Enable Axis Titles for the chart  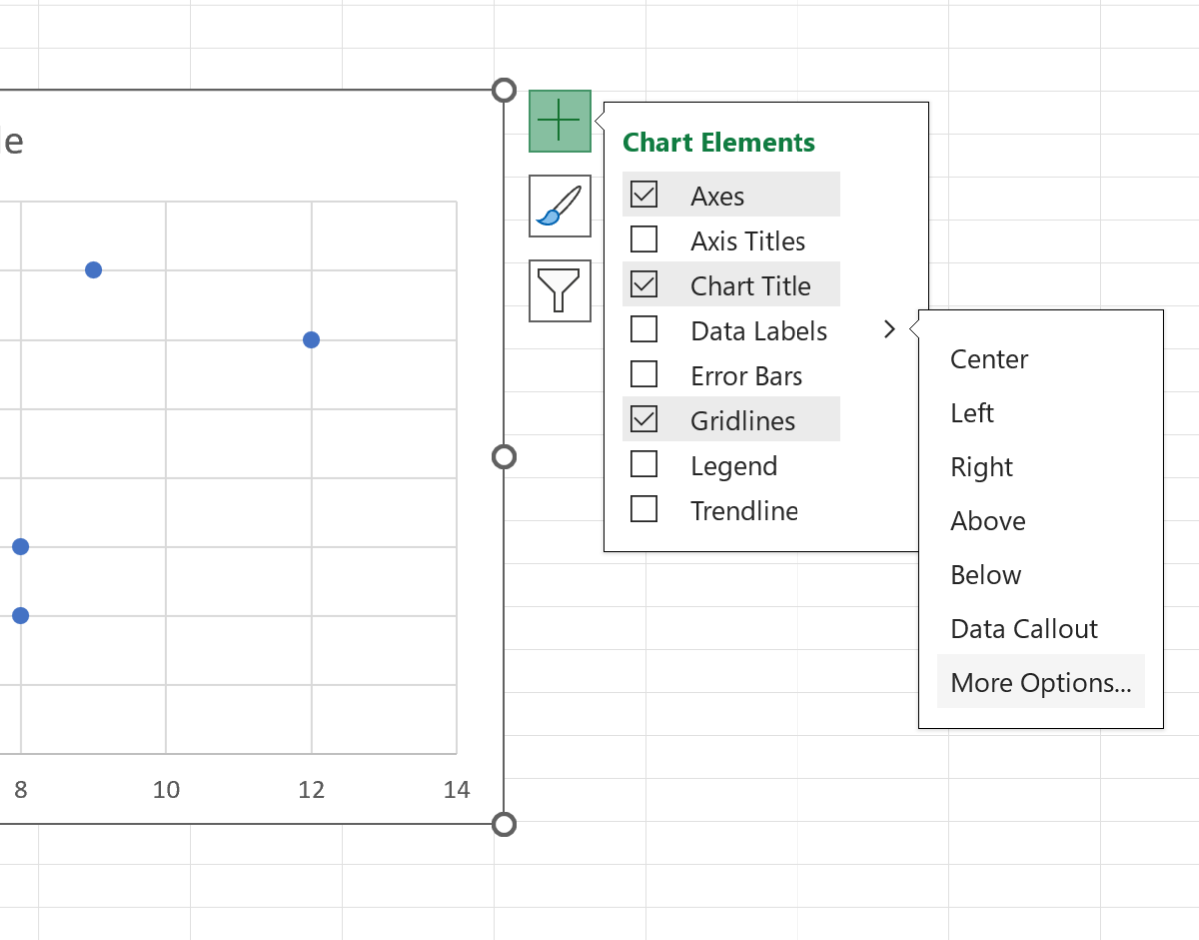pos(644,240)
